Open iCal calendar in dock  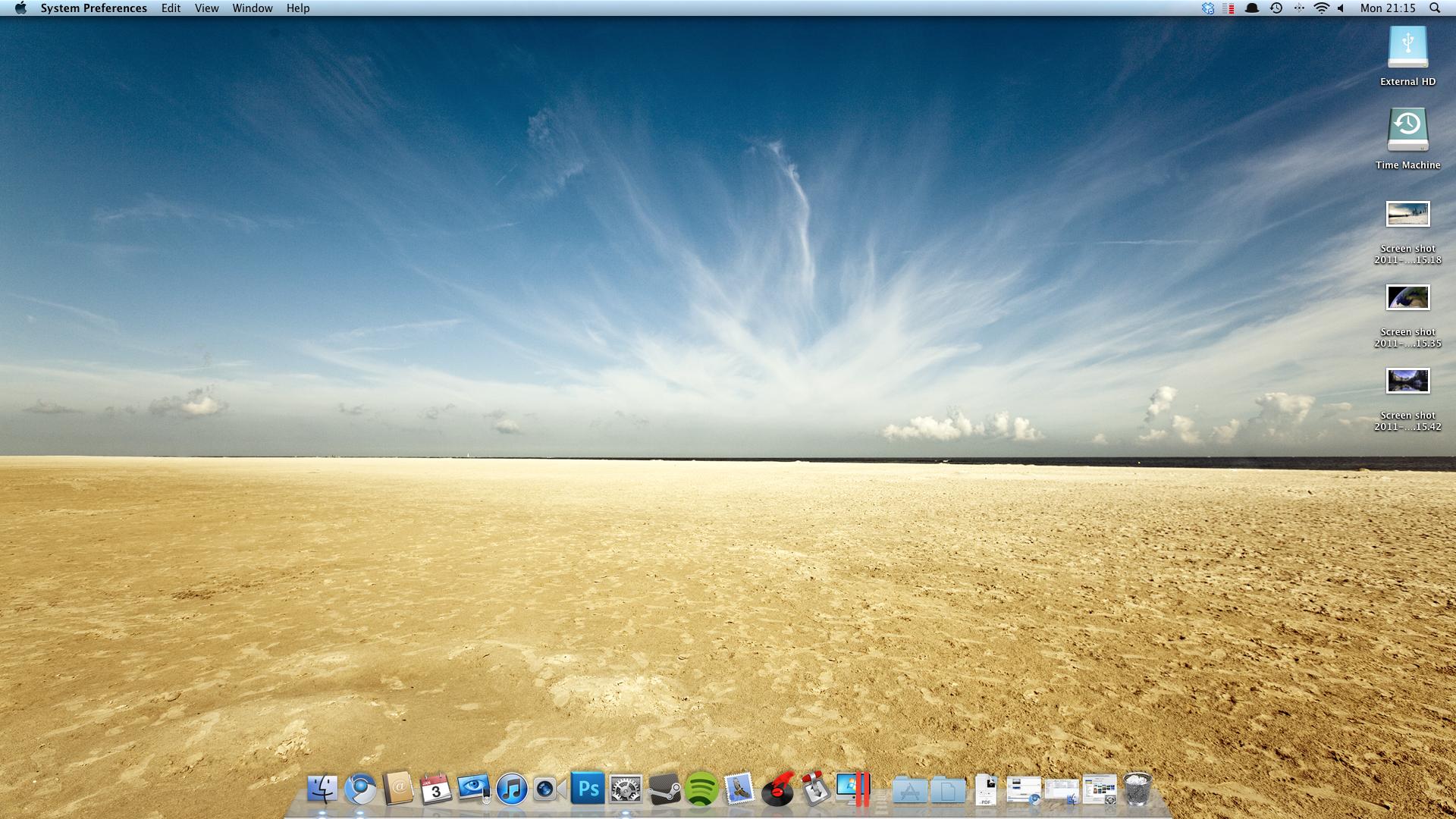[436, 789]
